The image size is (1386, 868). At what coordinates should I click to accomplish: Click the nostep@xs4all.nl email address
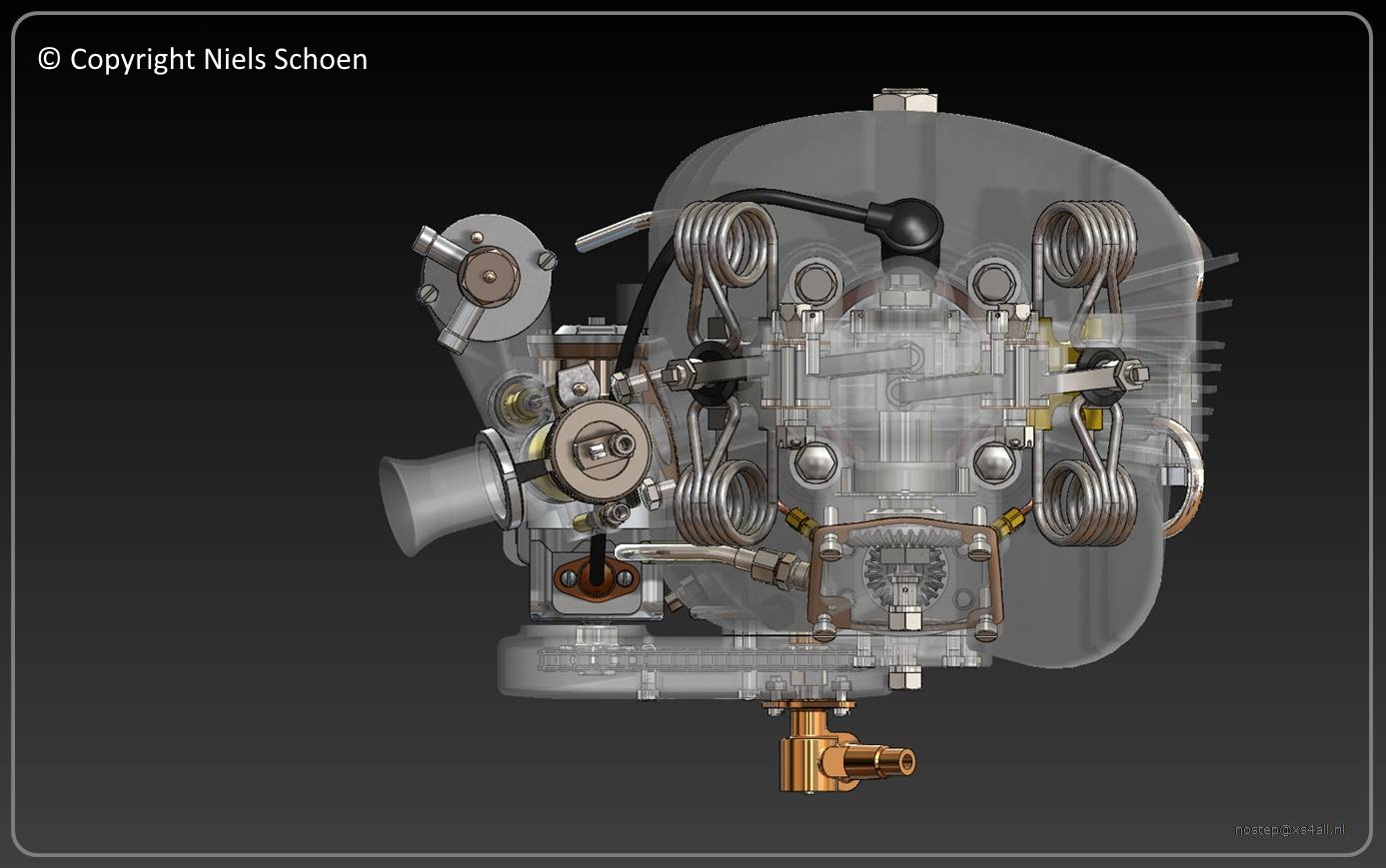point(1290,829)
